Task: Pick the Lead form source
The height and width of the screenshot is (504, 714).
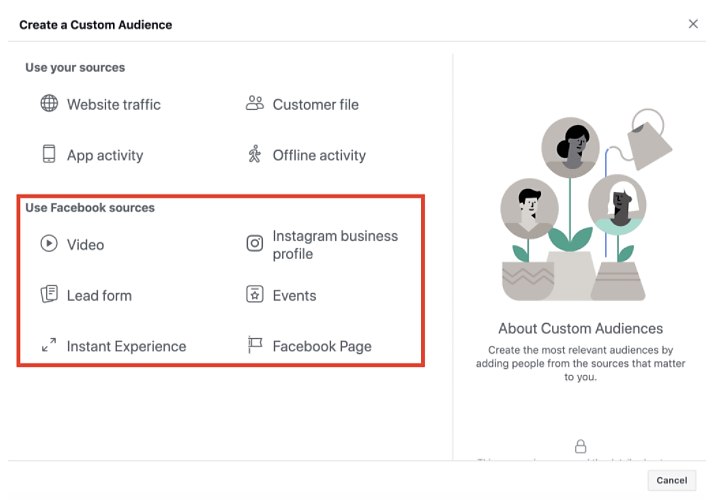Action: [x=86, y=295]
